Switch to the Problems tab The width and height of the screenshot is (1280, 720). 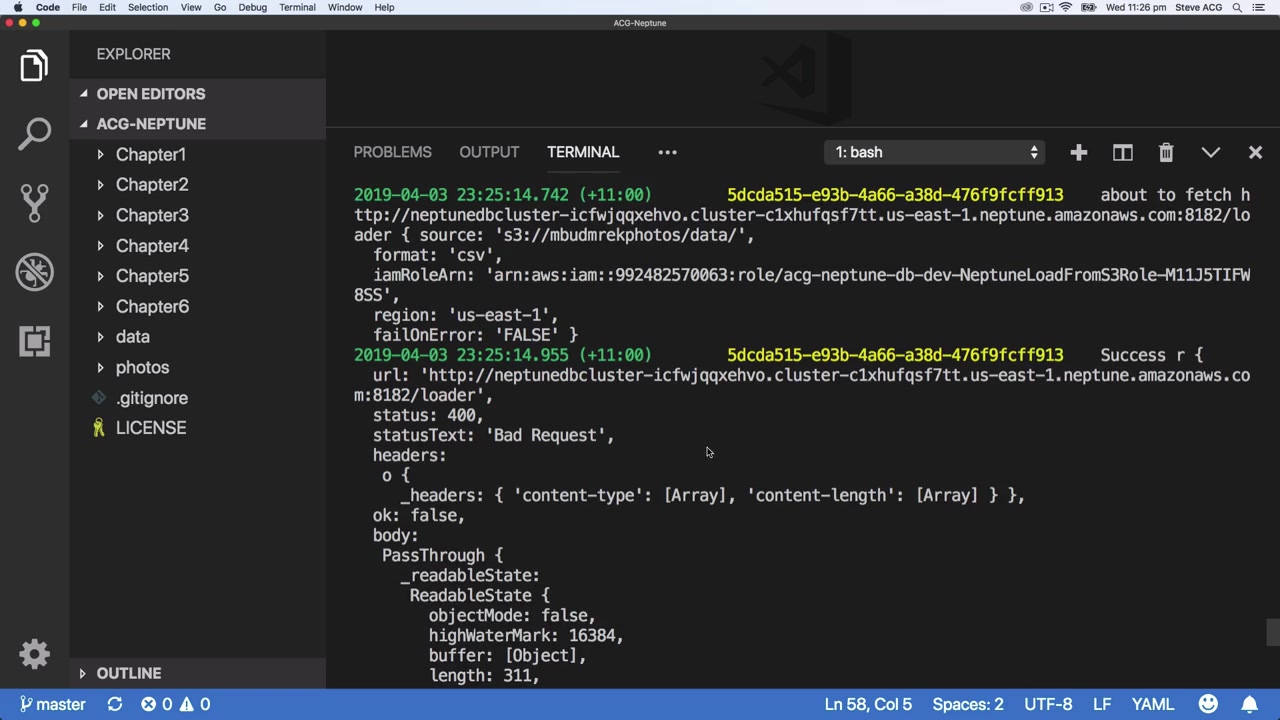[392, 152]
